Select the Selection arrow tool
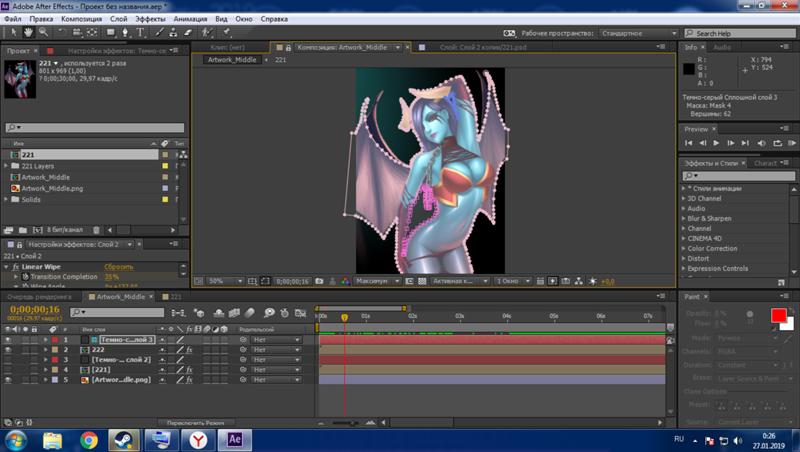 click(x=14, y=32)
